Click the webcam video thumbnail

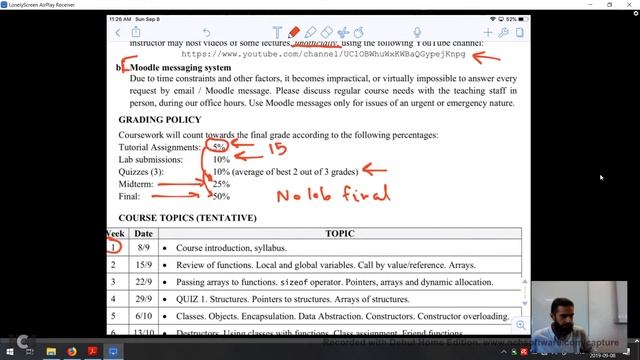coord(580,317)
